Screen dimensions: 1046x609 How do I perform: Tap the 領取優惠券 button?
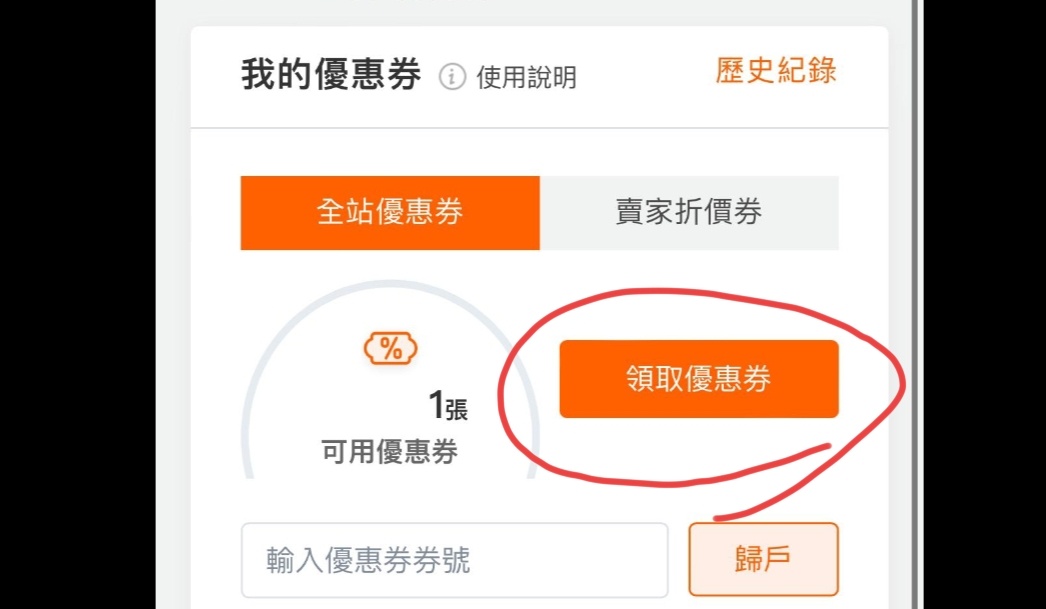point(698,379)
